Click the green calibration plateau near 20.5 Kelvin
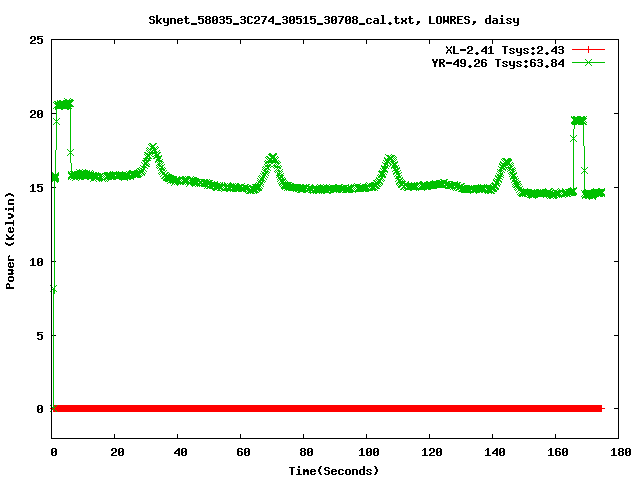640x480 pixels. [x=64, y=104]
